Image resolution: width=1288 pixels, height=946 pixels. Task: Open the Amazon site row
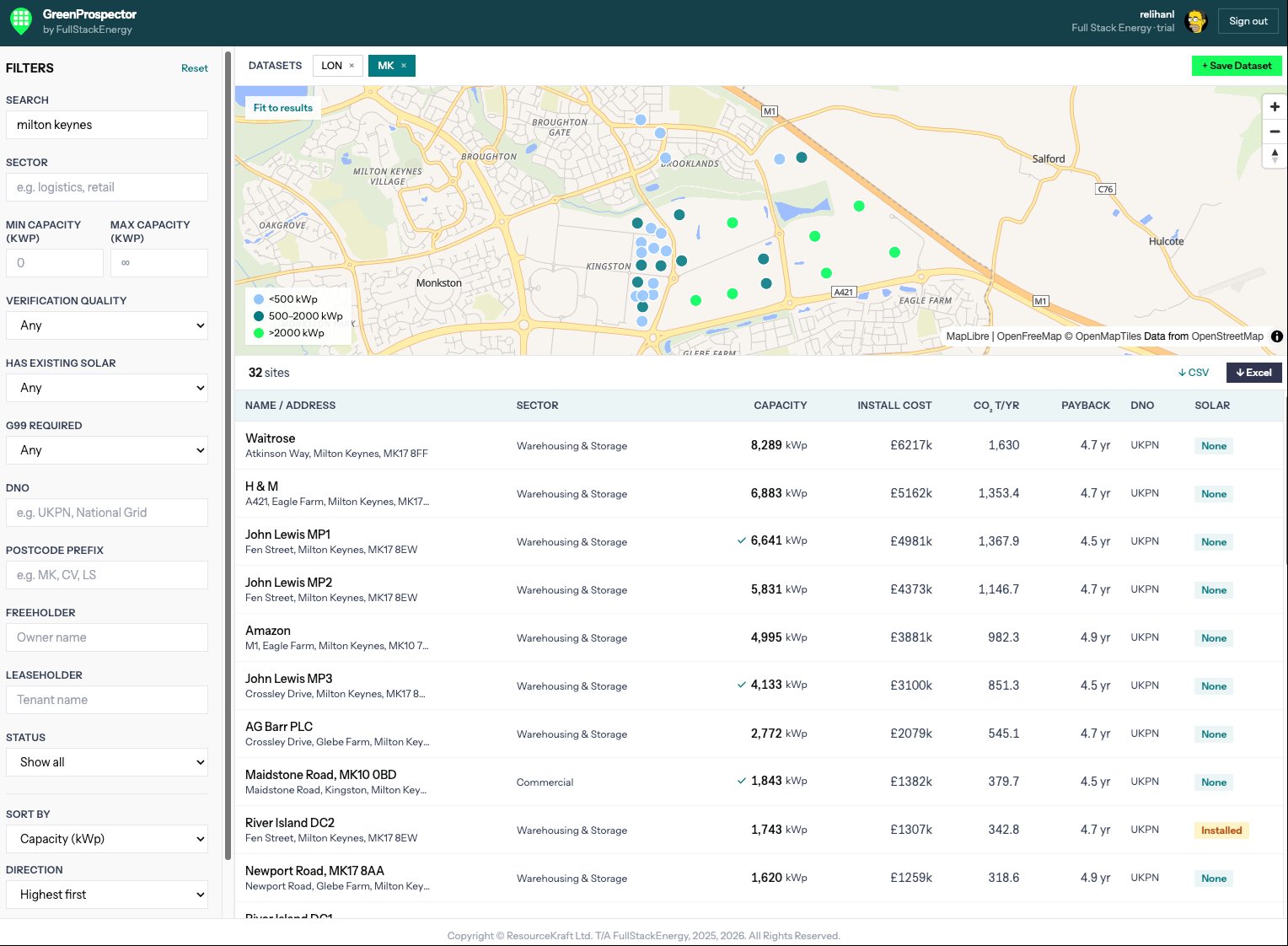click(x=759, y=637)
